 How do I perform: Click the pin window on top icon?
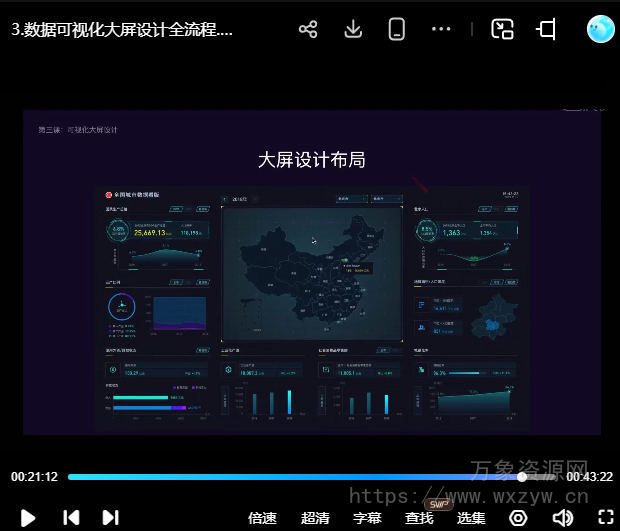tap(546, 29)
